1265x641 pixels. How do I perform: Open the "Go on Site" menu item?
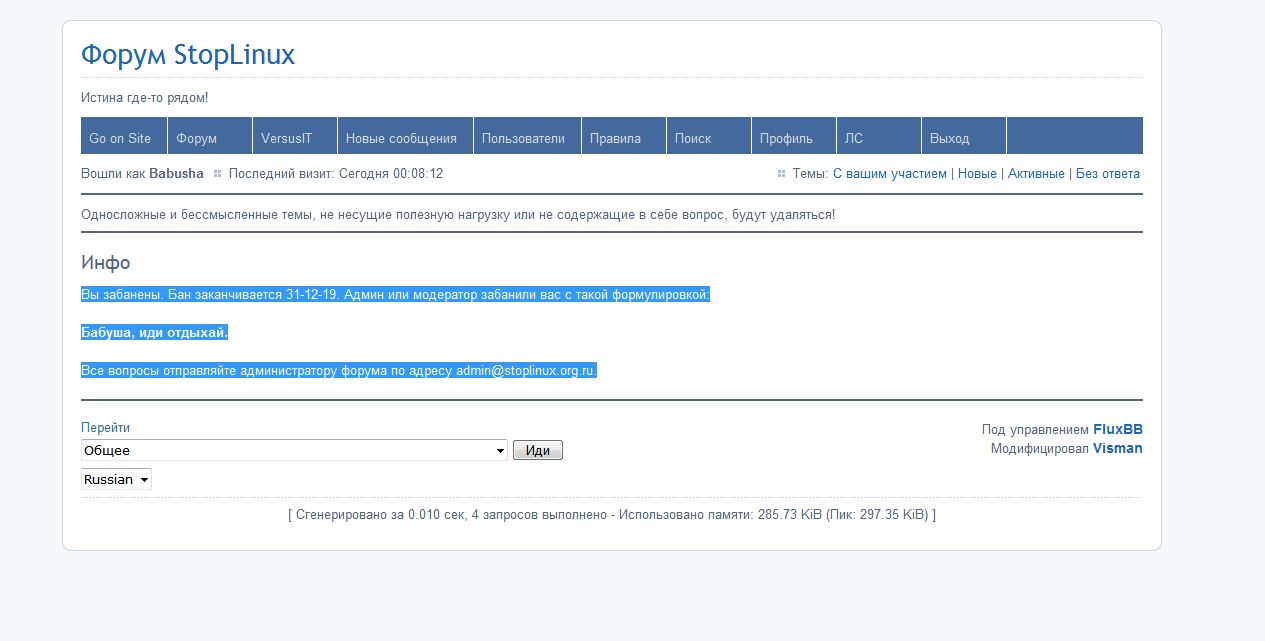click(120, 136)
